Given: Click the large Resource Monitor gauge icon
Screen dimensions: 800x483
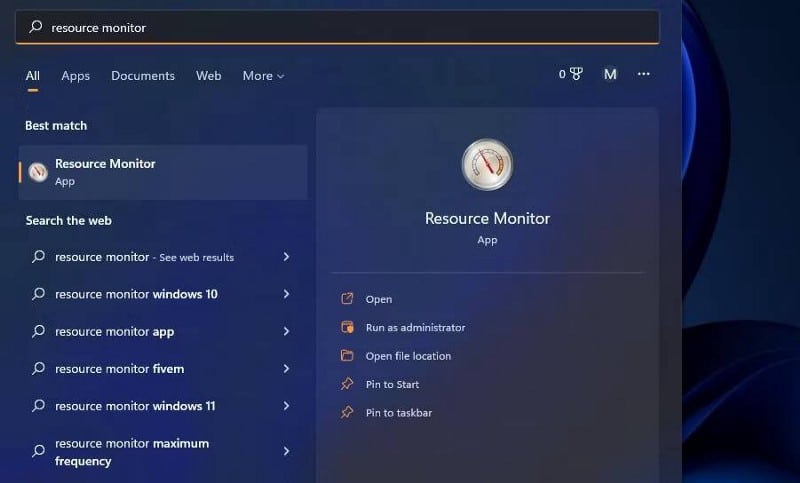Looking at the screenshot, I should [x=487, y=164].
